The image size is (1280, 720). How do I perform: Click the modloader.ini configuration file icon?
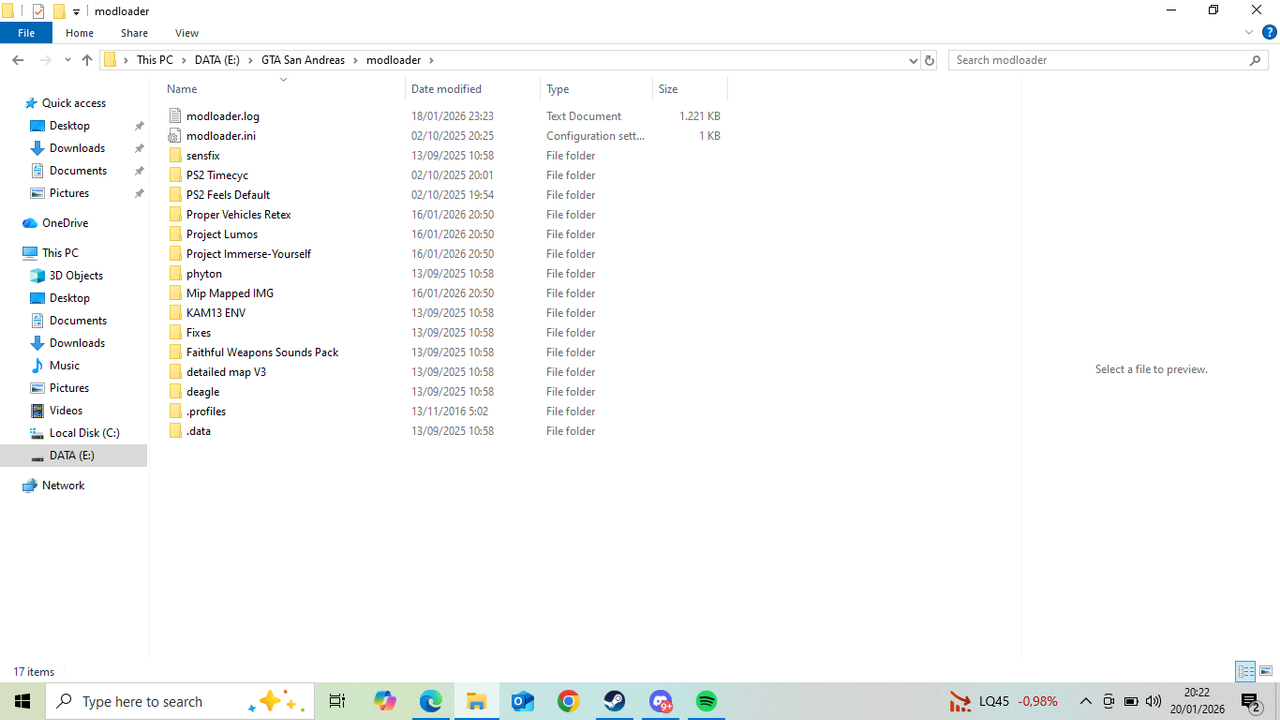(x=175, y=136)
